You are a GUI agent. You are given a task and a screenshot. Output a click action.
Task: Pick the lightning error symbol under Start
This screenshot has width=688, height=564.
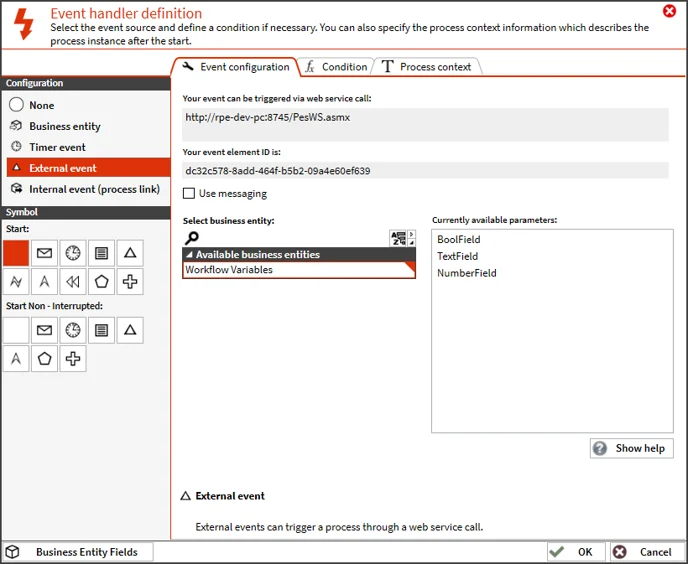(x=17, y=282)
